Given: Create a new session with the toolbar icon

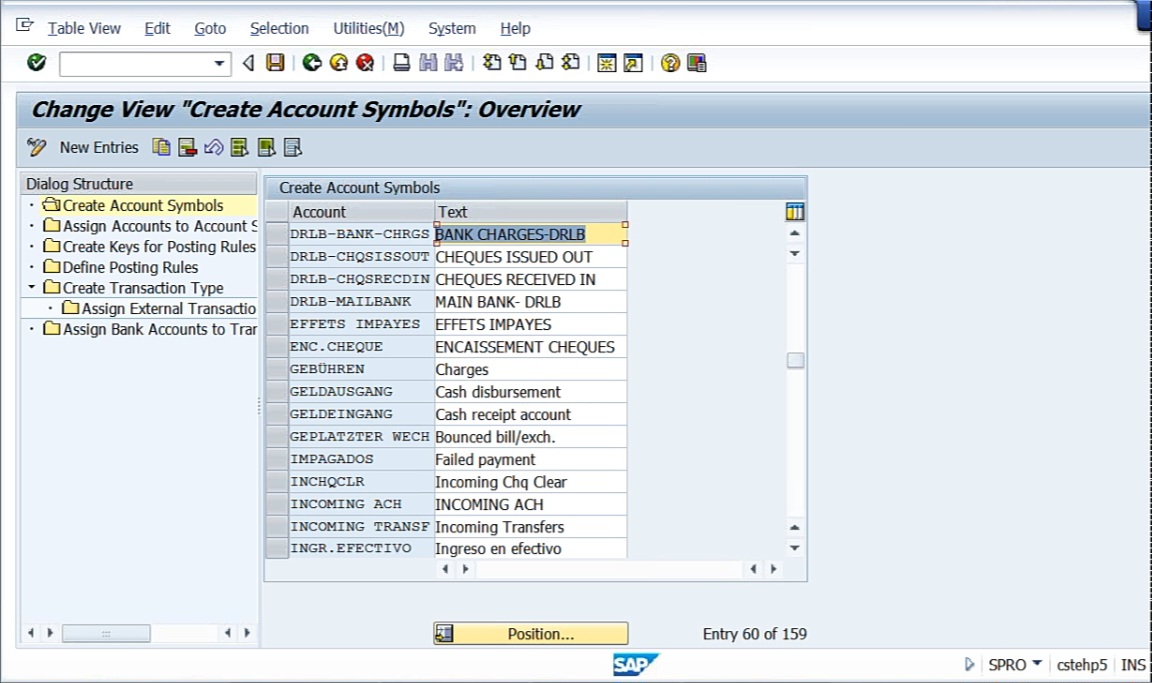Looking at the screenshot, I should 606,63.
